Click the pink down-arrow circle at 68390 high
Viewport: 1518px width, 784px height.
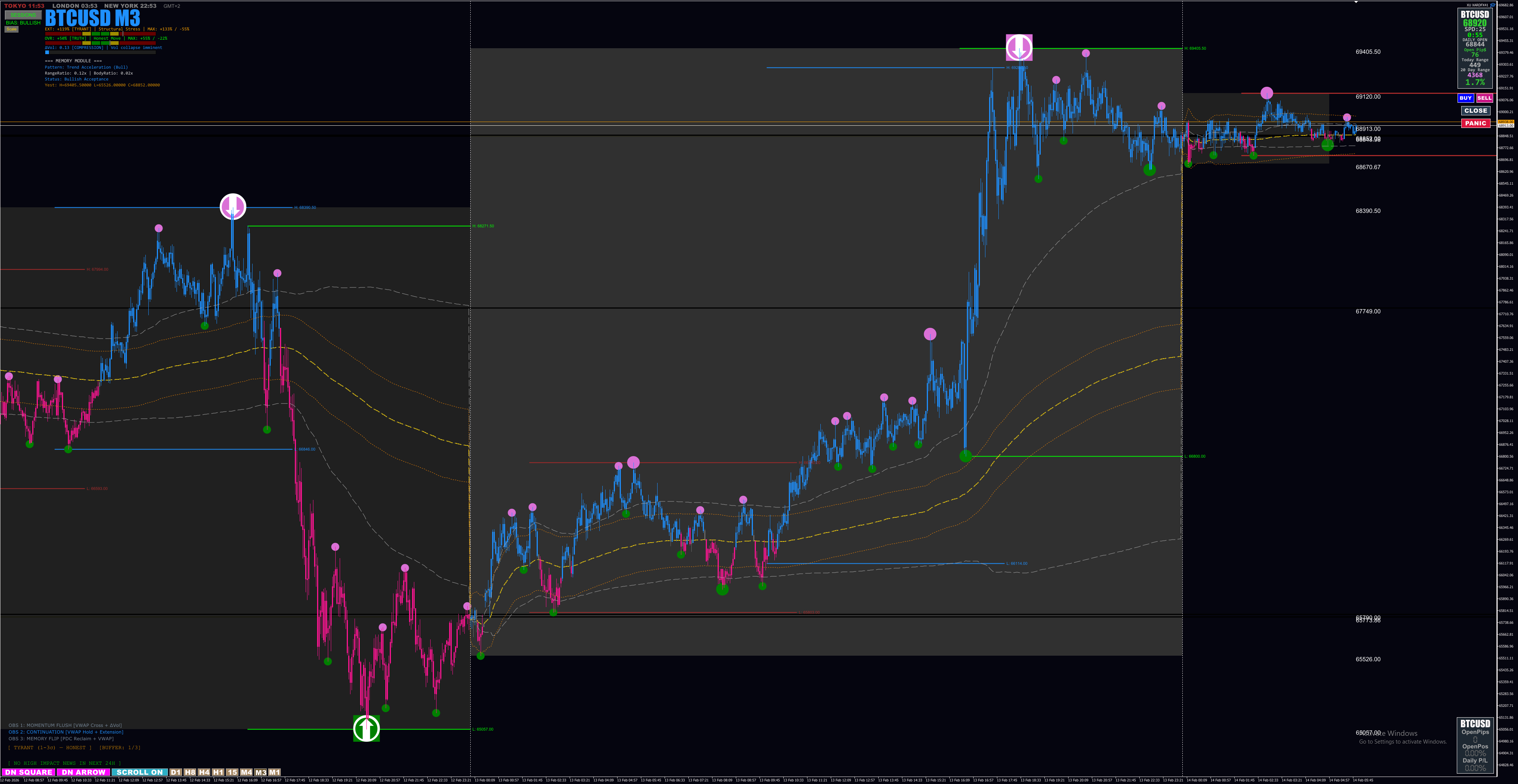pos(233,206)
